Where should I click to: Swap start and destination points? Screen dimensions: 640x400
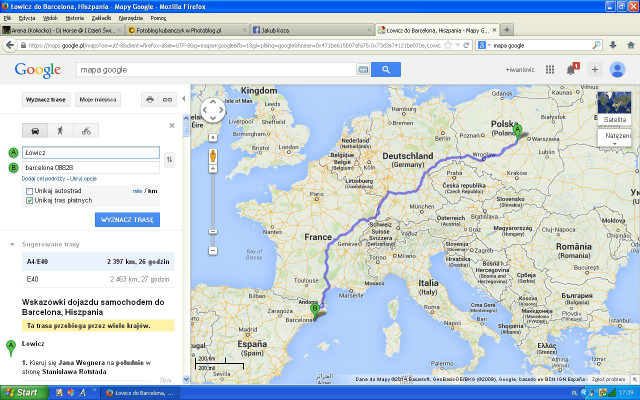coord(169,160)
